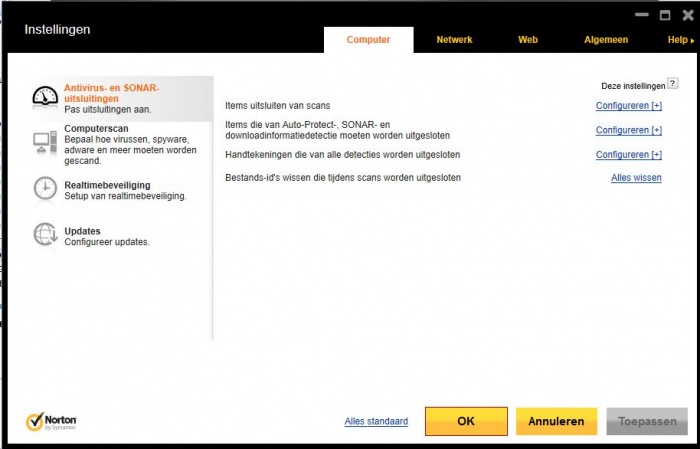Screen dimensions: 700x449
Task: Switch to the Computer tab
Action: (368, 40)
